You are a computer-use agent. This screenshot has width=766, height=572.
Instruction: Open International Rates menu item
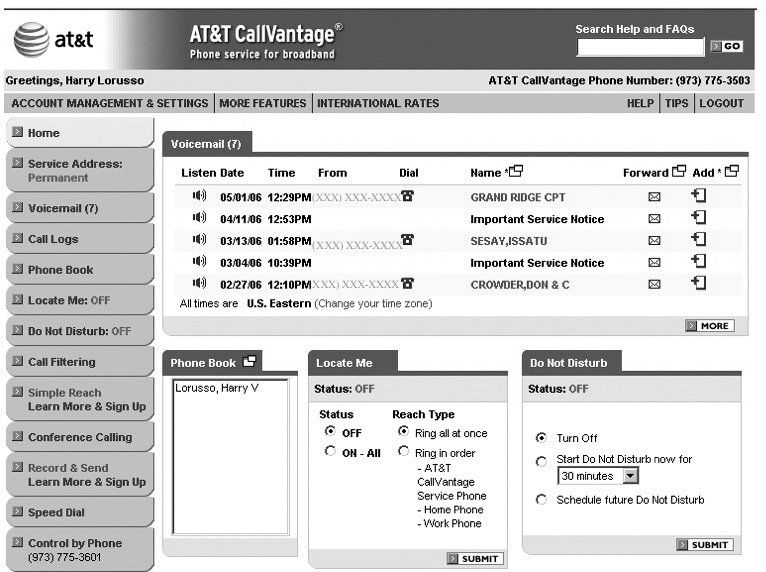(x=378, y=103)
